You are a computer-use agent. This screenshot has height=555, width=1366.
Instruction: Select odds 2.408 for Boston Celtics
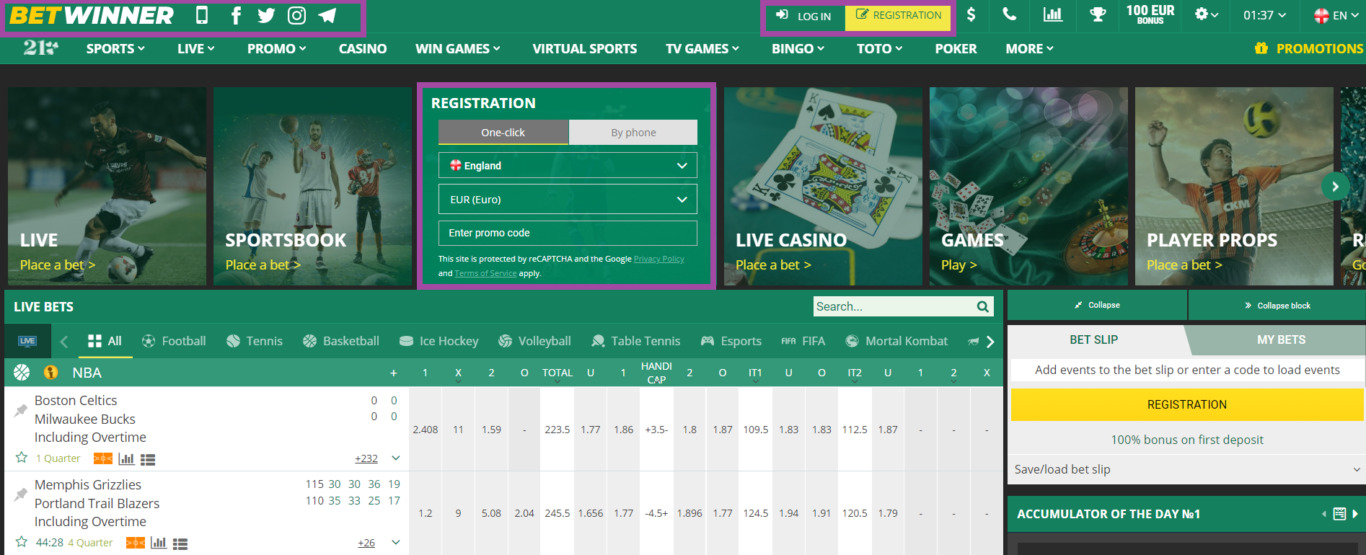click(x=425, y=429)
